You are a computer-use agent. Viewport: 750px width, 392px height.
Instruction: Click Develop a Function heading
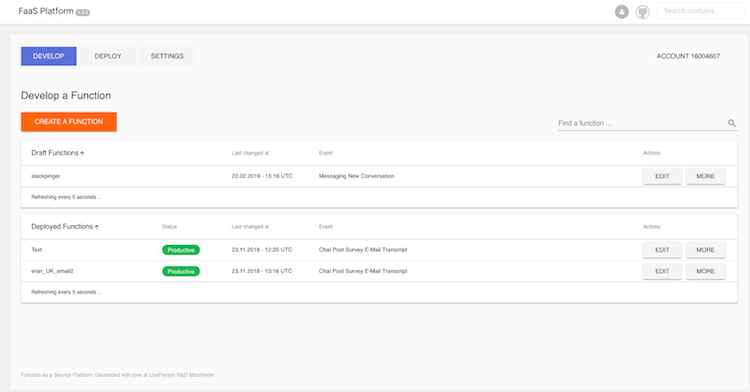(66, 96)
